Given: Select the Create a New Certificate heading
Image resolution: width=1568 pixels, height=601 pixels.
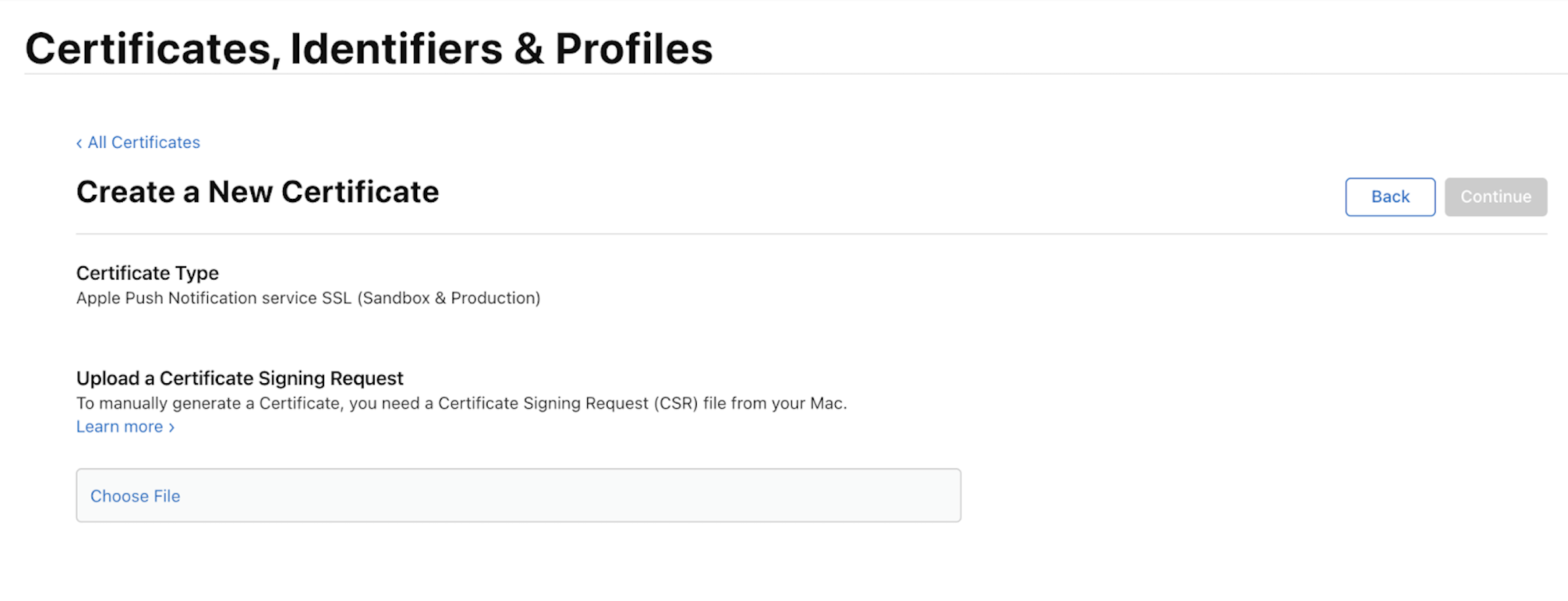Looking at the screenshot, I should tap(258, 192).
